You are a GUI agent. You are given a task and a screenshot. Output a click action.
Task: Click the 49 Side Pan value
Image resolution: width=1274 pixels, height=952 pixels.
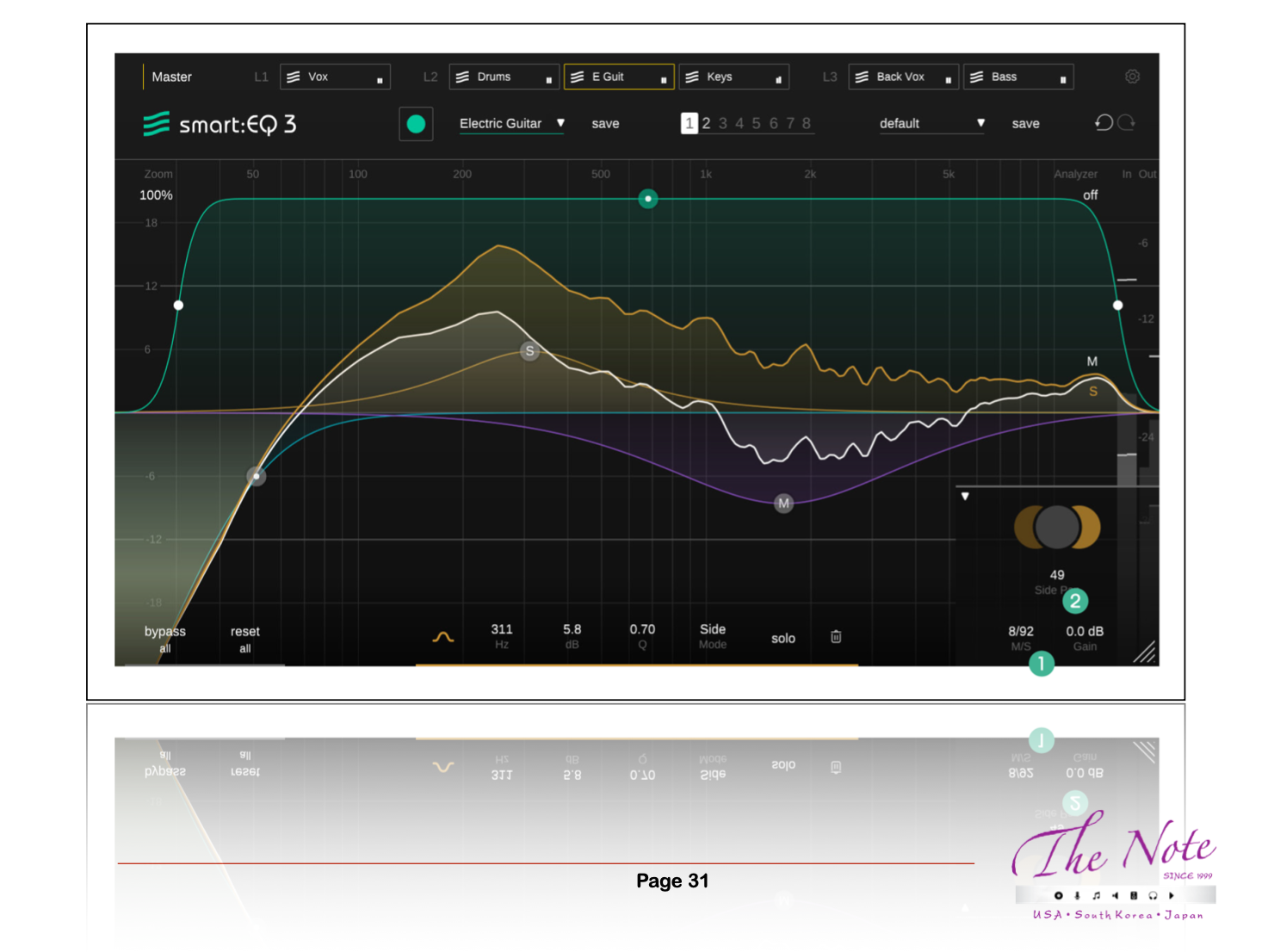1057,575
